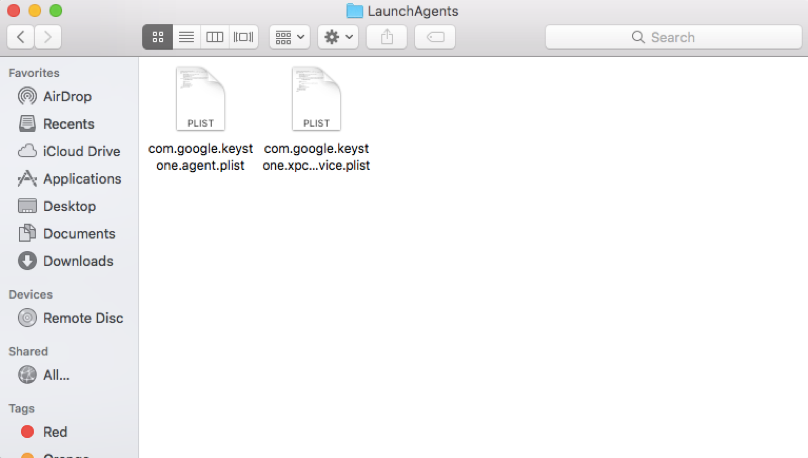Go to iCloud Drive
This screenshot has width=808, height=458.
pyautogui.click(x=81, y=152)
